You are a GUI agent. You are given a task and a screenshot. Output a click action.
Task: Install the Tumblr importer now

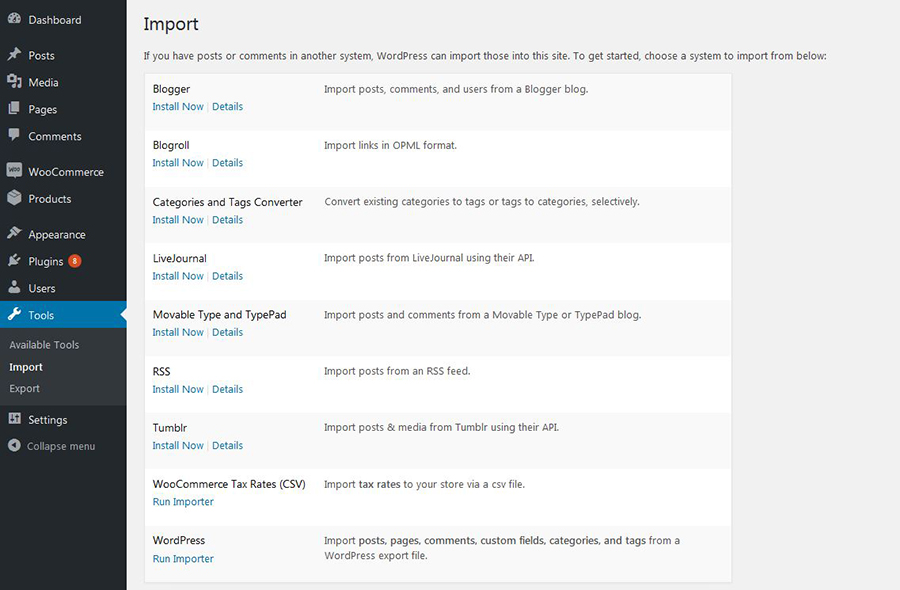click(x=178, y=445)
